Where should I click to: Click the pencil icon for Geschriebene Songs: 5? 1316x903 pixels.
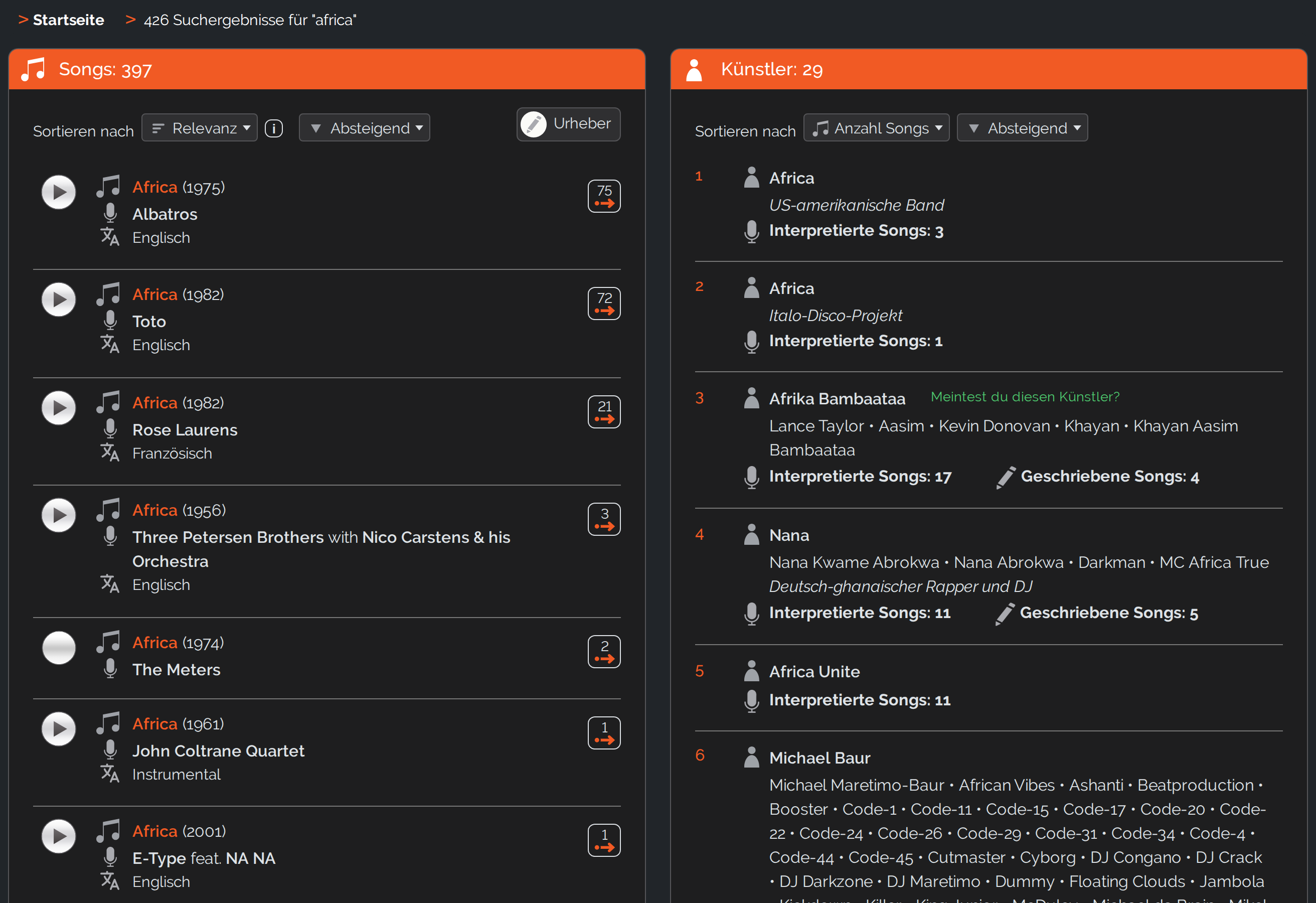[1005, 614]
